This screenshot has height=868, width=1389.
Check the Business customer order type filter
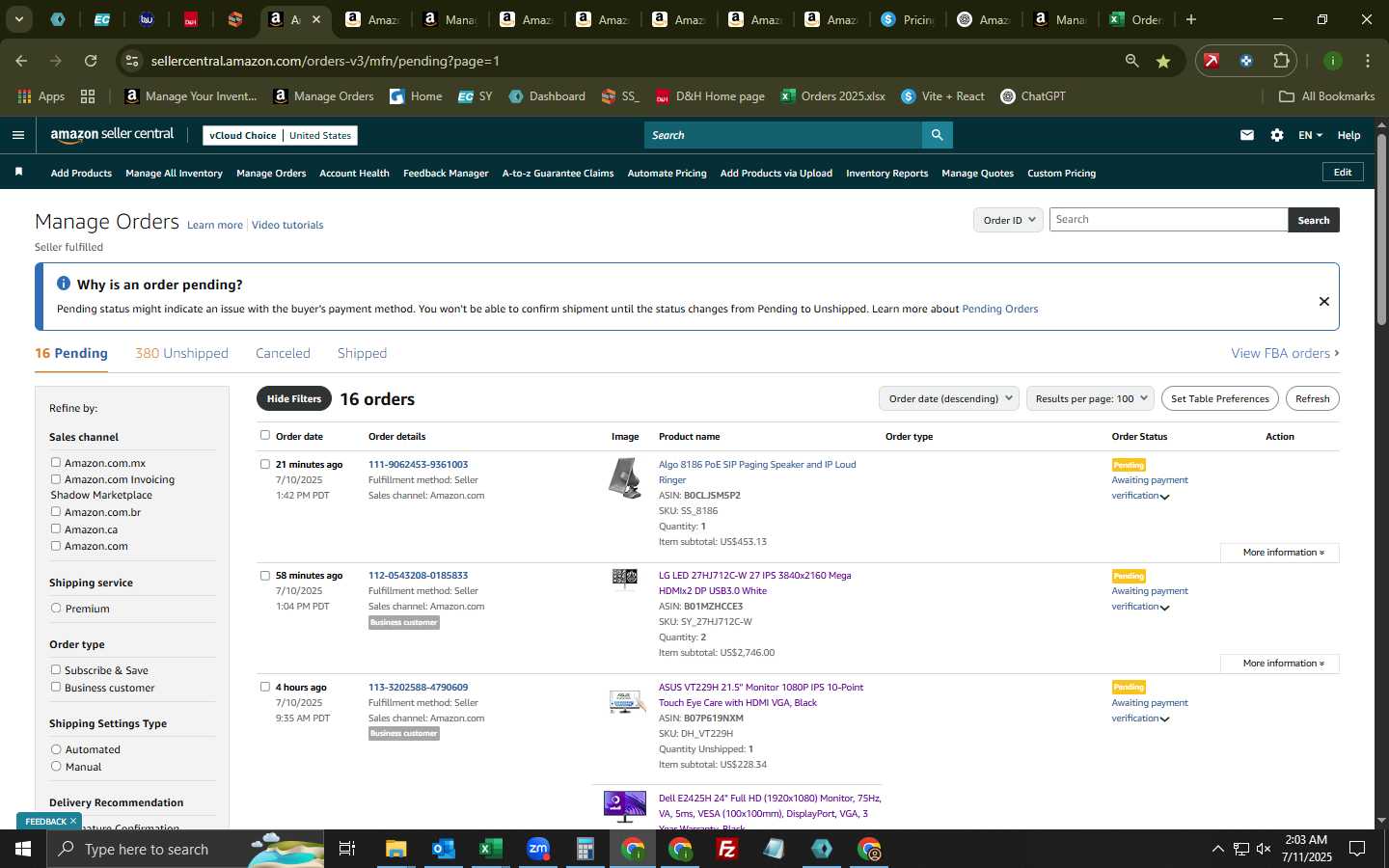point(56,687)
